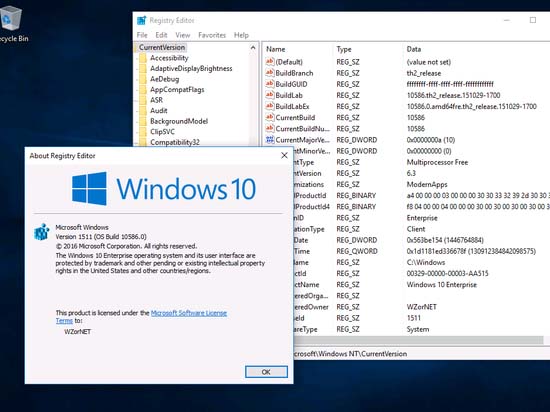Viewport: 550px width, 412px height.
Task: Click the ModernApps data value
Action: click(x=427, y=184)
